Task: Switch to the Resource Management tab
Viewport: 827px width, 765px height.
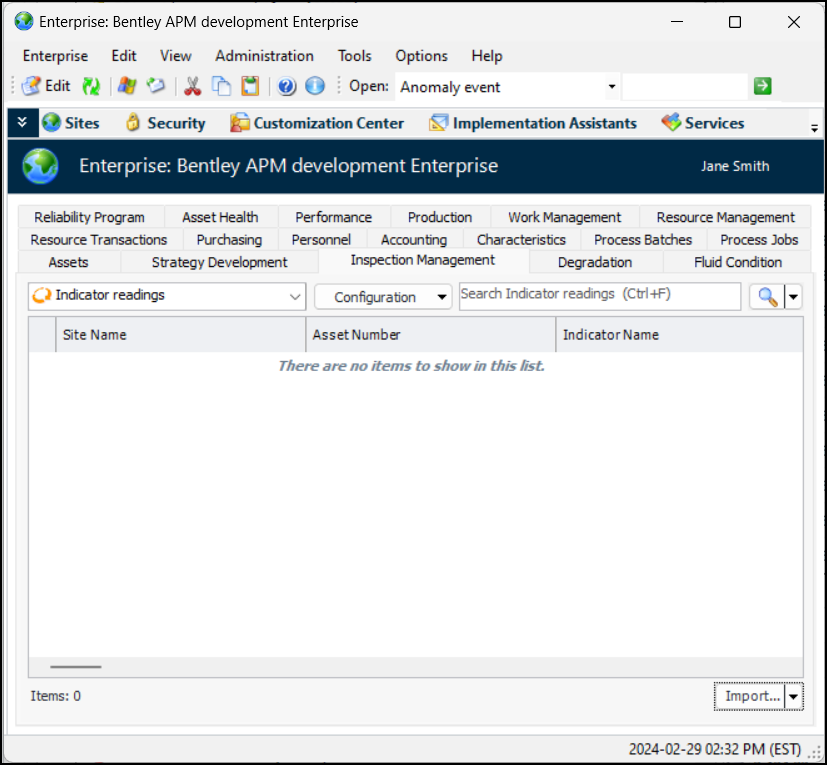Action: (725, 217)
